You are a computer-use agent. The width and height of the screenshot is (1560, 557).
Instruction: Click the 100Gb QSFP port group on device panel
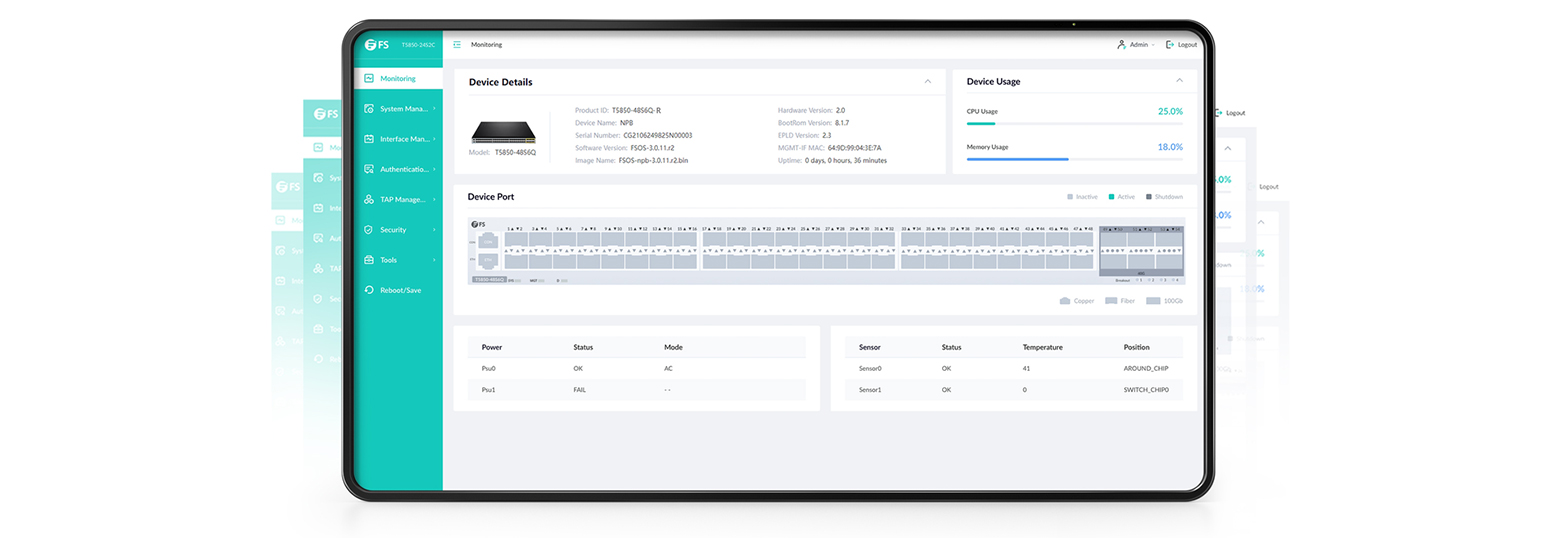(x=1141, y=250)
